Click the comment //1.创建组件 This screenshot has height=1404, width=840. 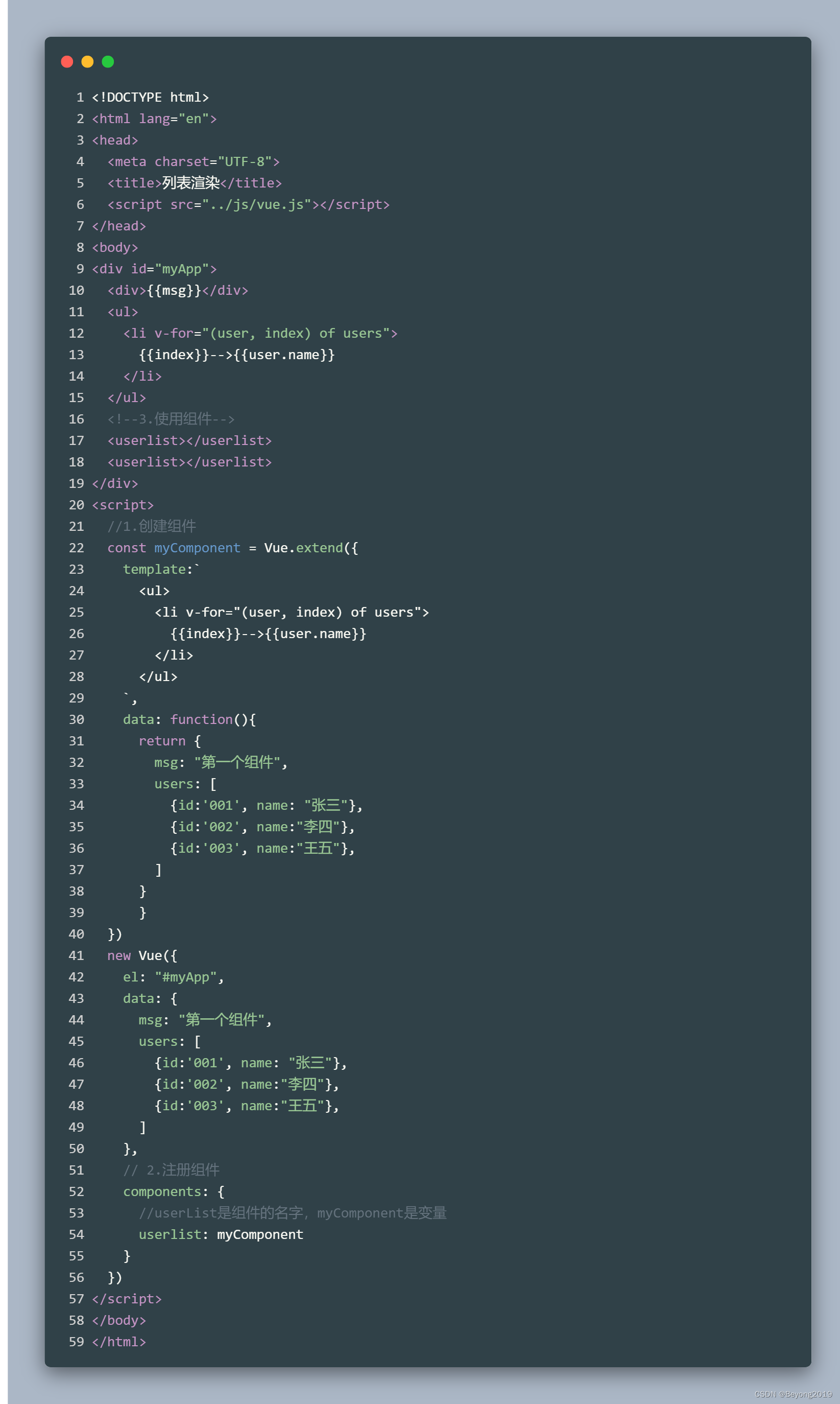[x=152, y=527]
